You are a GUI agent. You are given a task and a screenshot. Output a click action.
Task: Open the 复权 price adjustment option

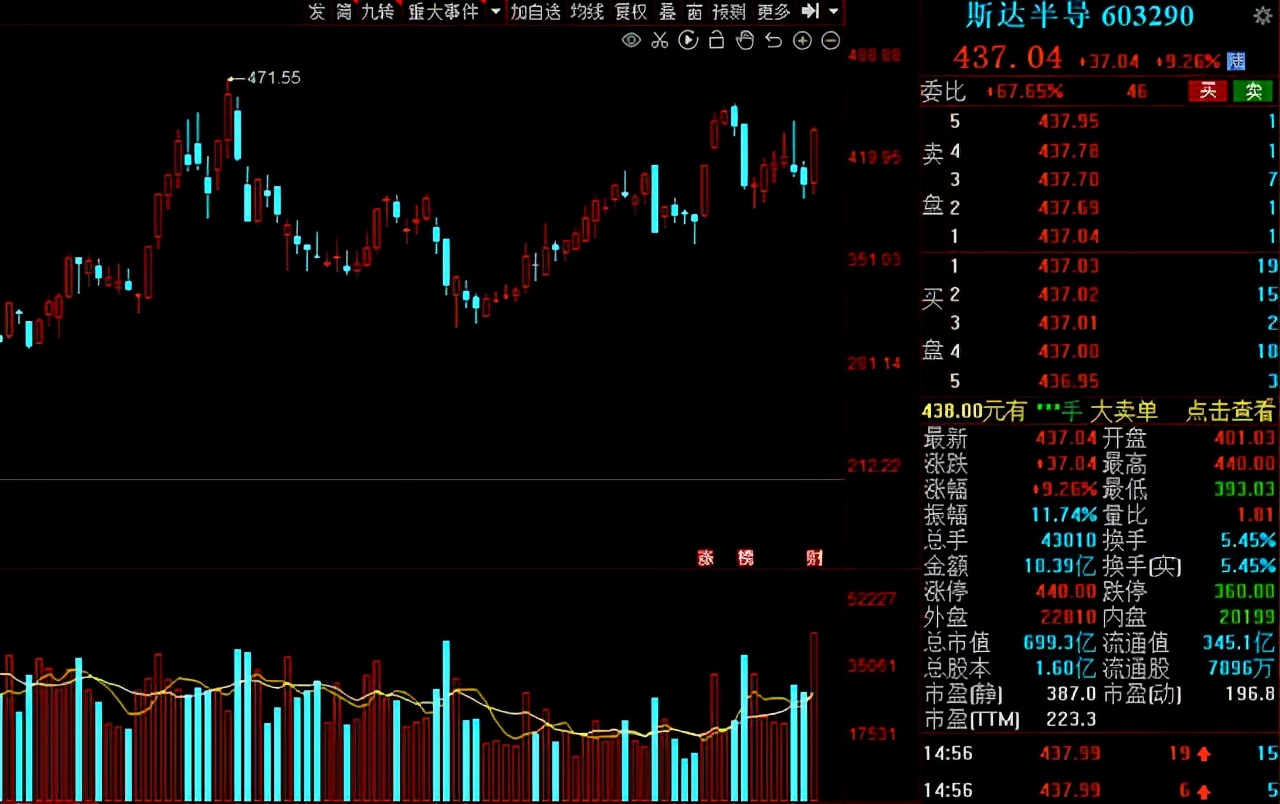tap(631, 11)
